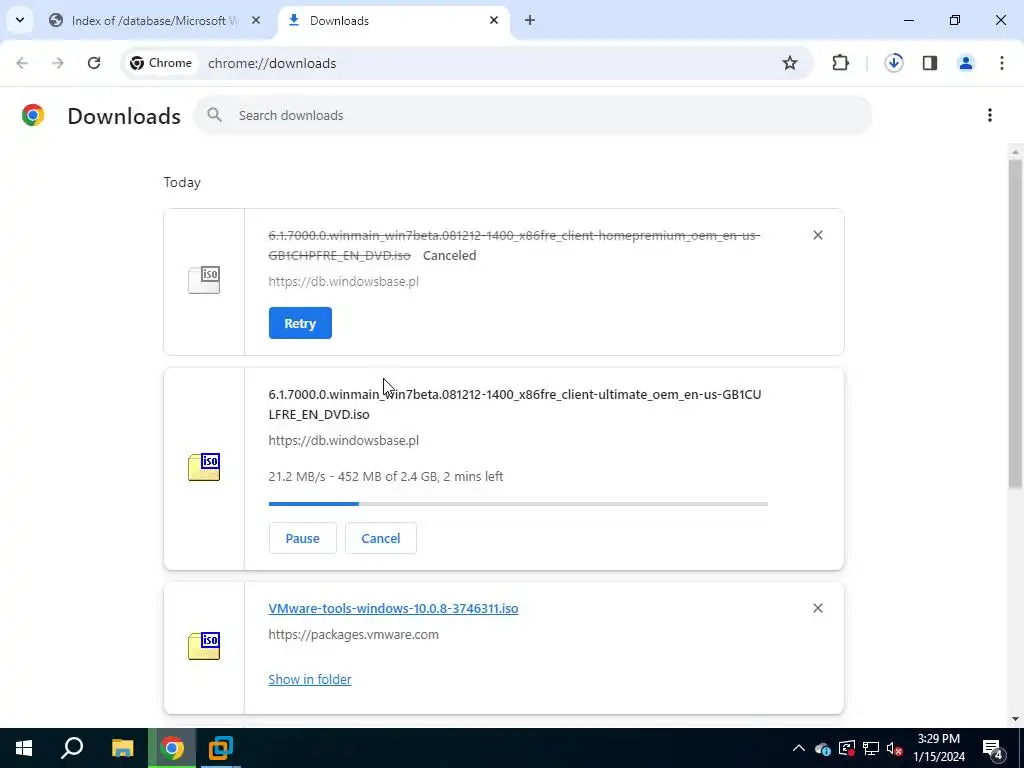Click the https://packages.vmware.com source text
This screenshot has height=768, width=1024.
[353, 635]
